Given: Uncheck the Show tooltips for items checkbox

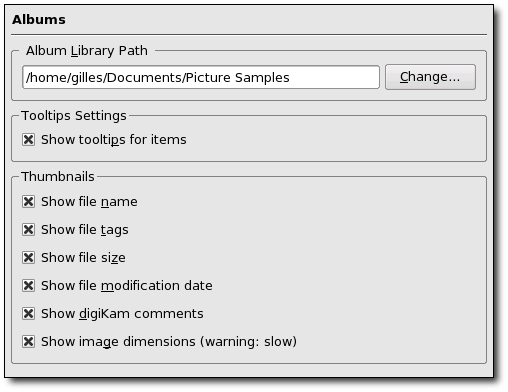Looking at the screenshot, I should [x=28, y=139].
